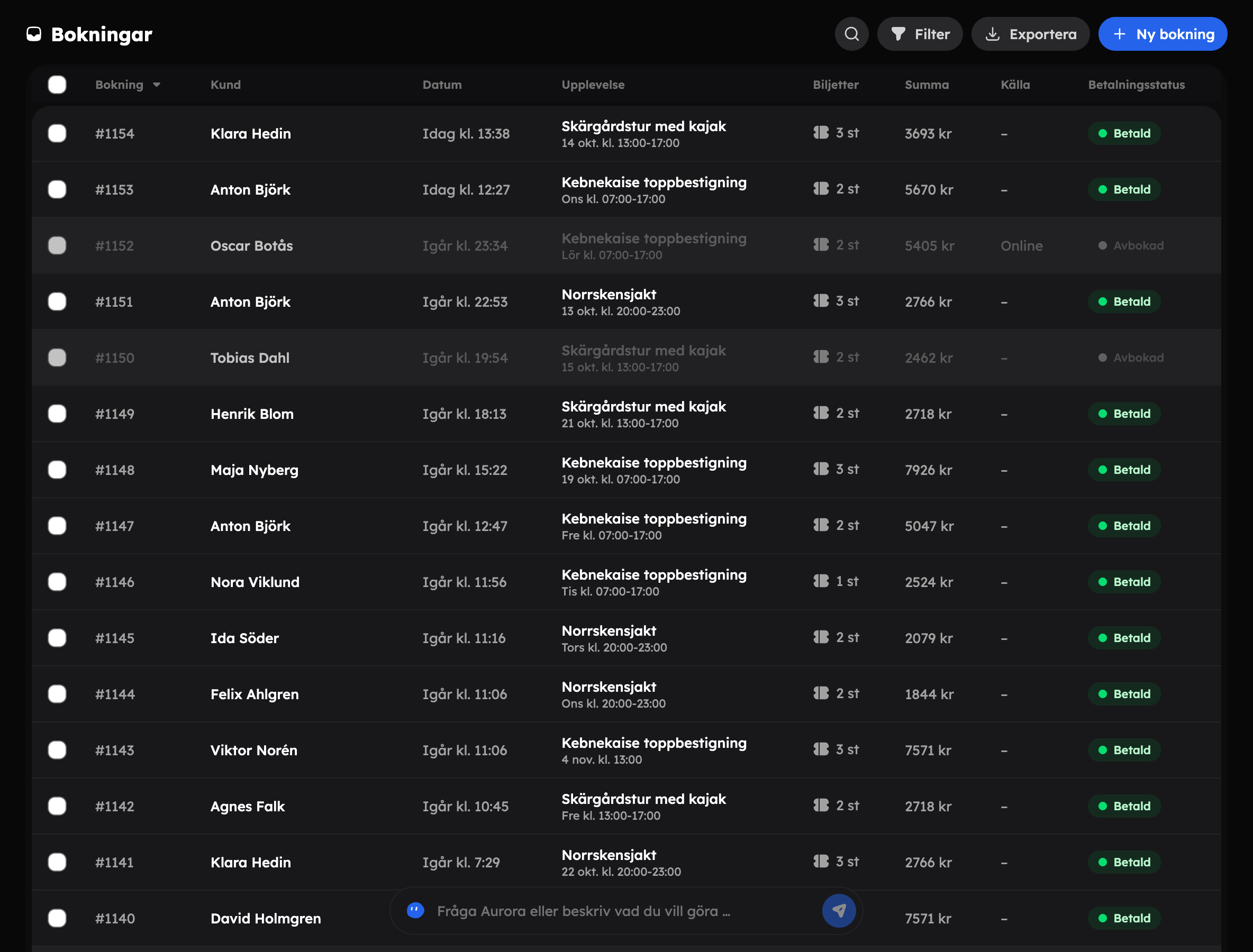Screen dimensions: 1253x952
Task: Open the search icon button
Action: point(851,34)
